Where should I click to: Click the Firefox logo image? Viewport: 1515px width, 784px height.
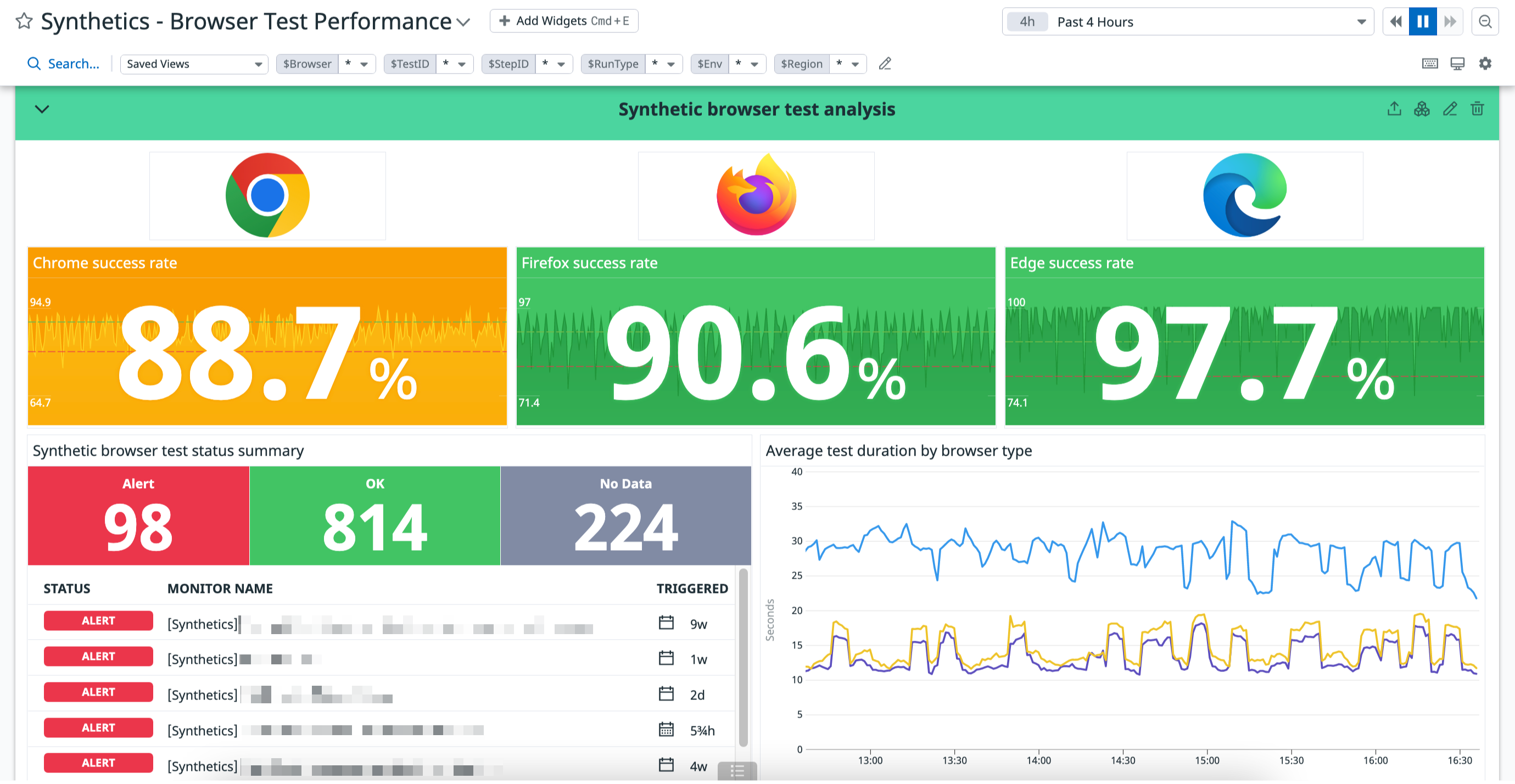coord(756,196)
